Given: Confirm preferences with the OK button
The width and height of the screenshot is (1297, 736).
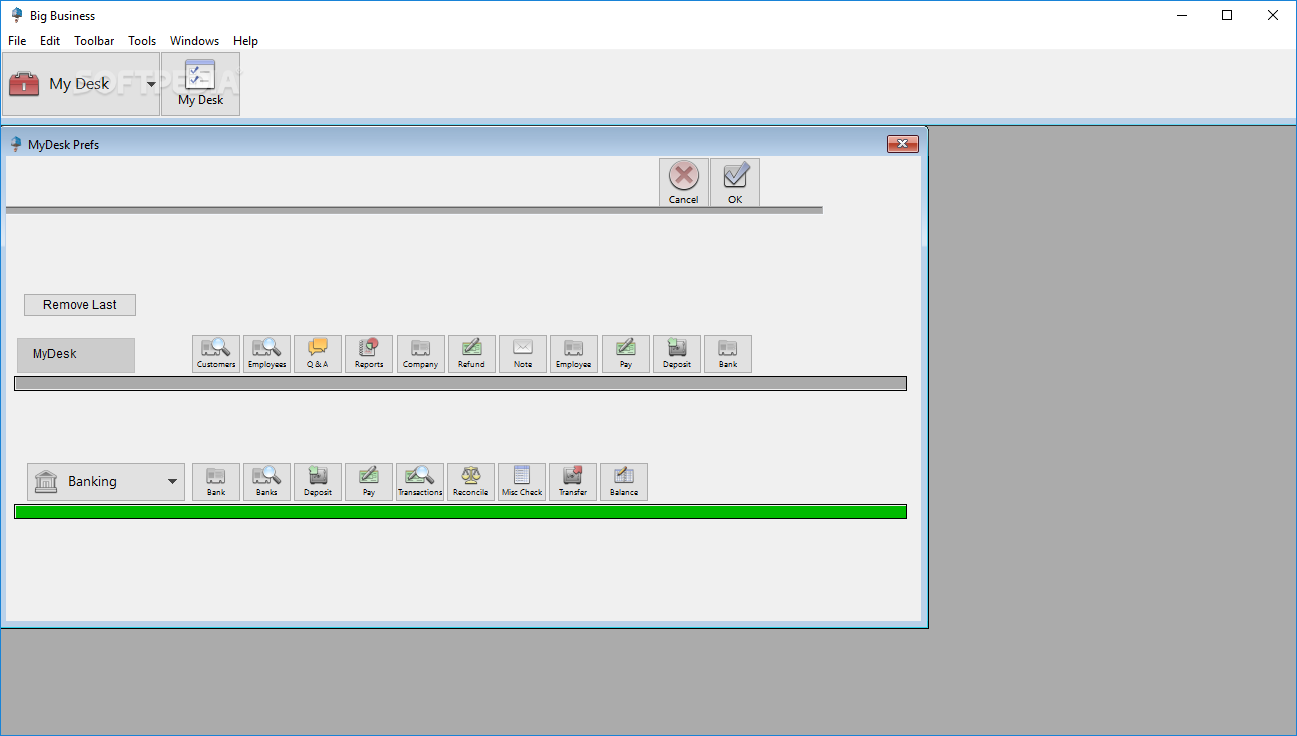Looking at the screenshot, I should click(735, 183).
